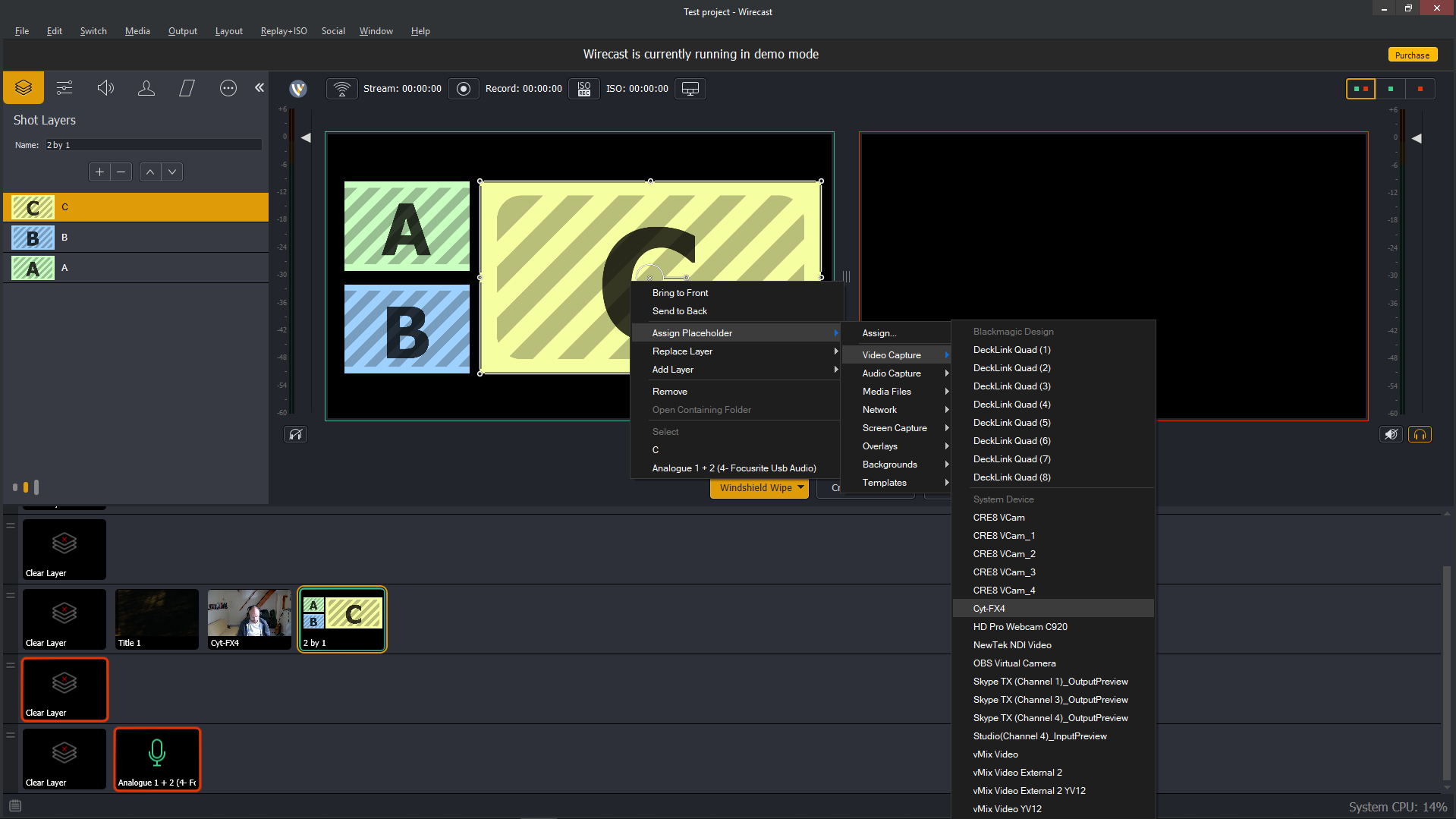The width and height of the screenshot is (1456, 819).
Task: Start streaming with the wifi broadcast icon
Action: pyautogui.click(x=342, y=89)
